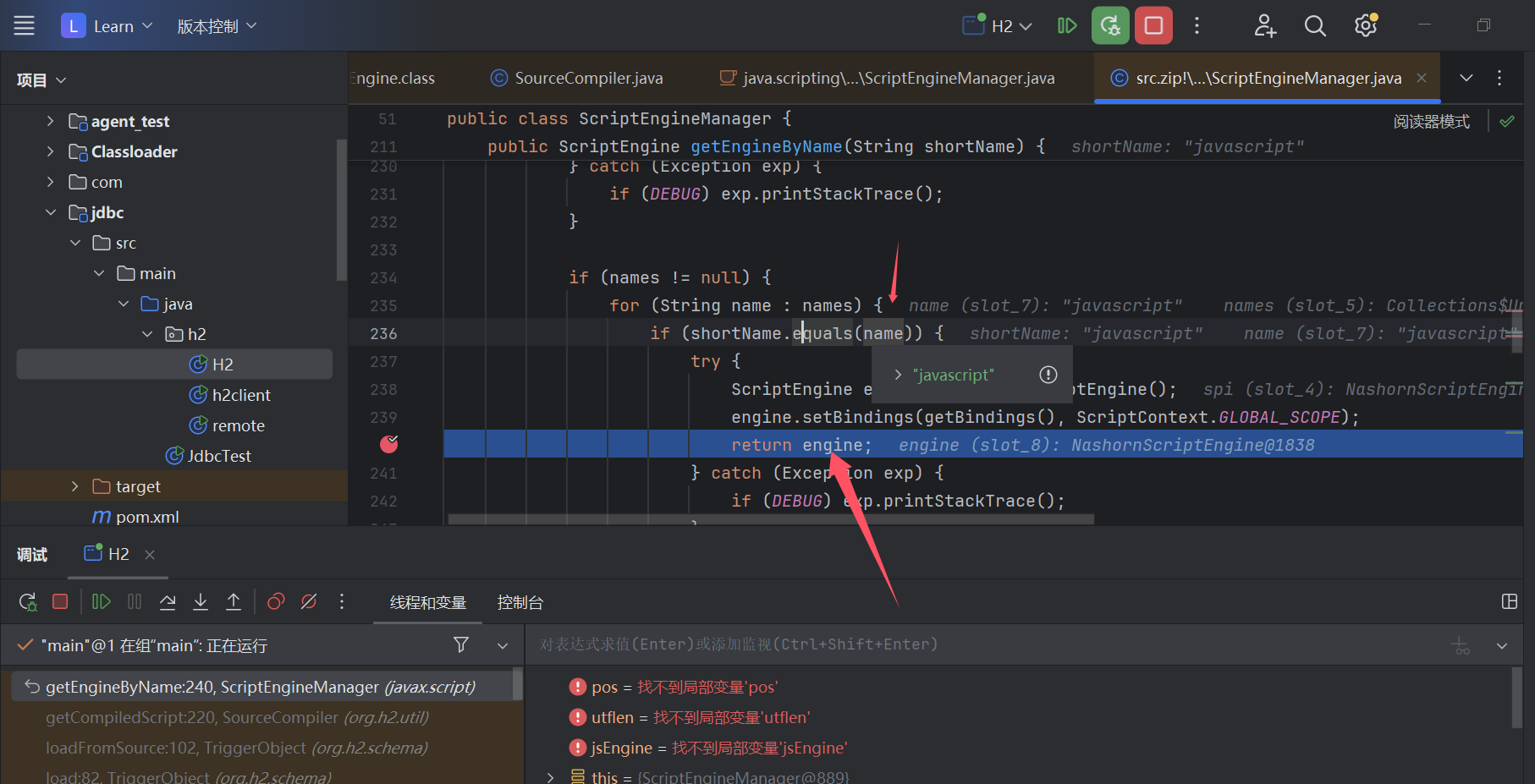Resume program from top toolbar

(1067, 26)
